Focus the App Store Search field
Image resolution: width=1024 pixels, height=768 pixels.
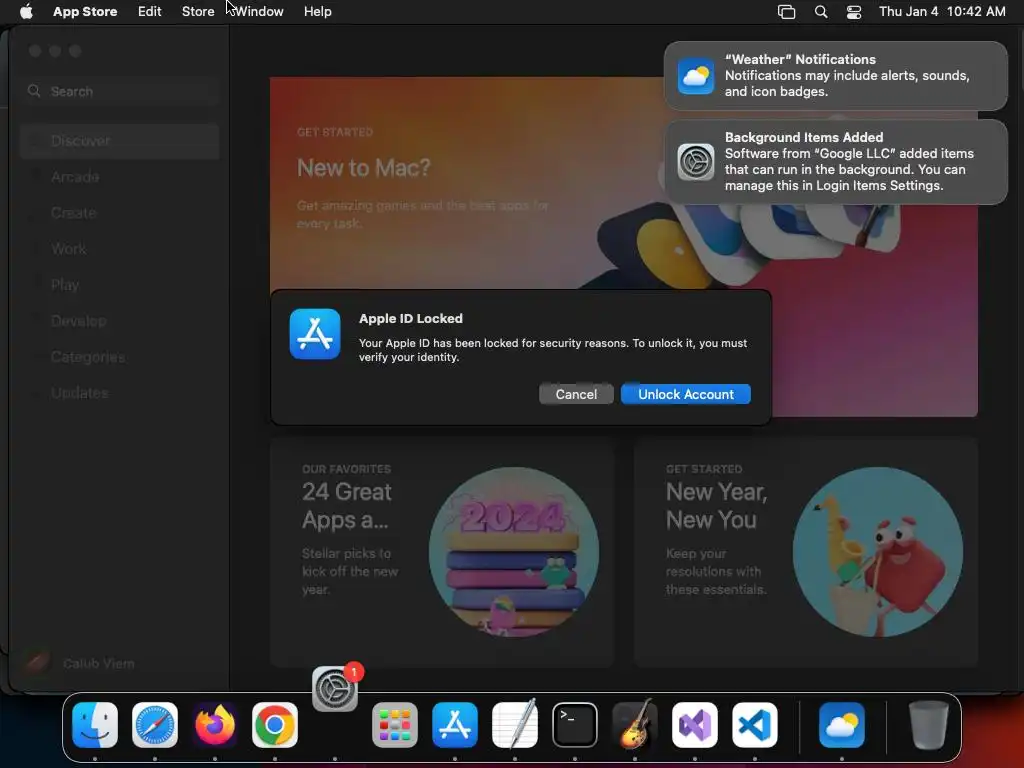120,91
